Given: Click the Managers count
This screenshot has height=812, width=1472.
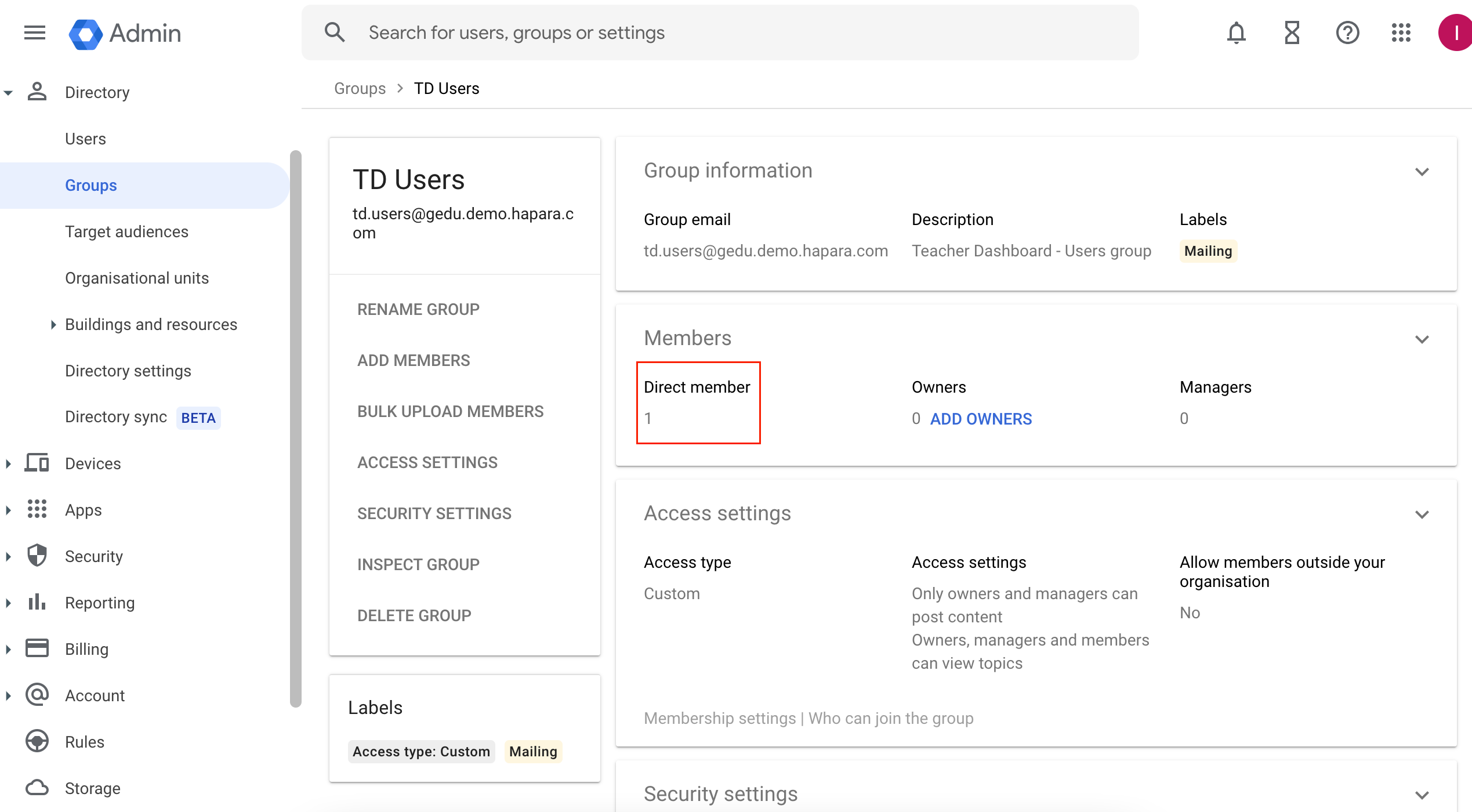Looking at the screenshot, I should 1184,418.
